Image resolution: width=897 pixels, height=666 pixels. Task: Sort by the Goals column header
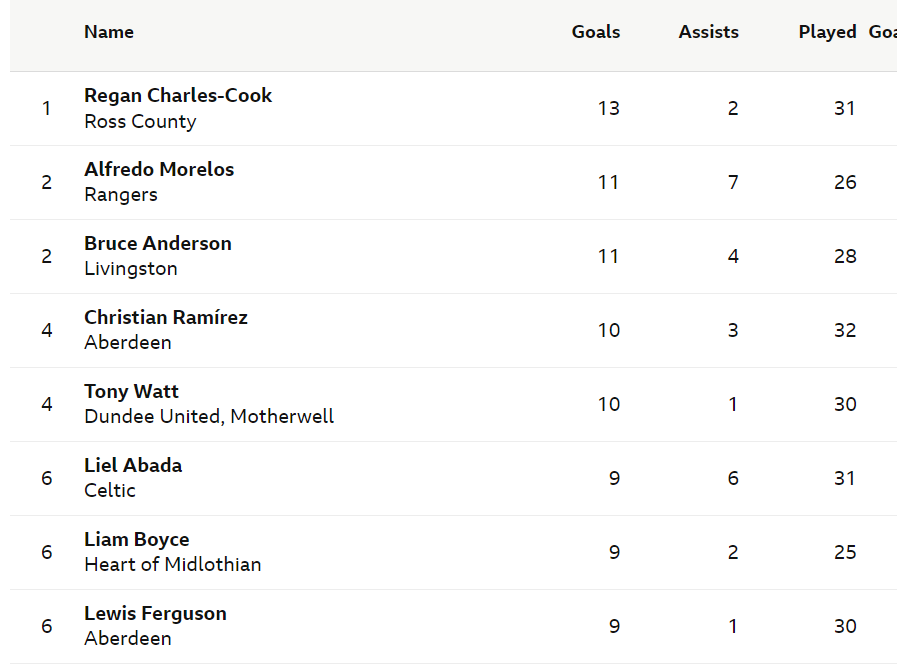tap(596, 32)
